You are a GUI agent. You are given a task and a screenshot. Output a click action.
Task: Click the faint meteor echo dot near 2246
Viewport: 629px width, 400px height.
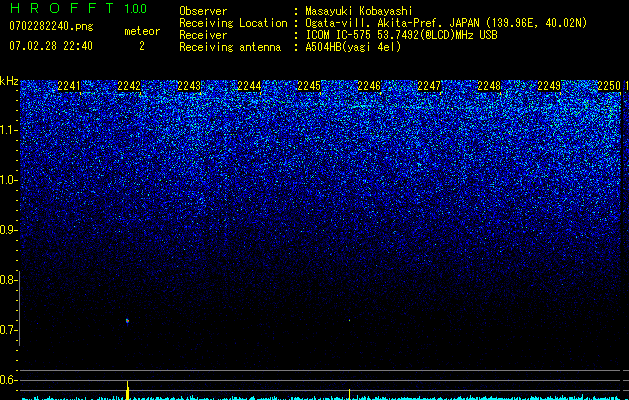point(349,321)
